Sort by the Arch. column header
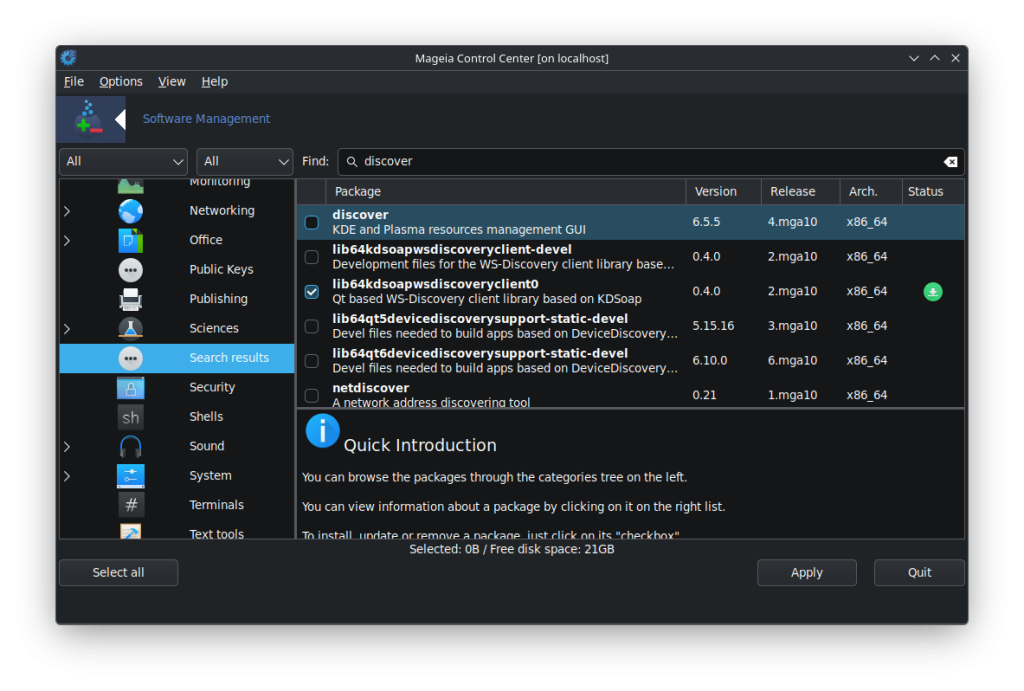Screen dimensions: 1024x691 click(871, 191)
